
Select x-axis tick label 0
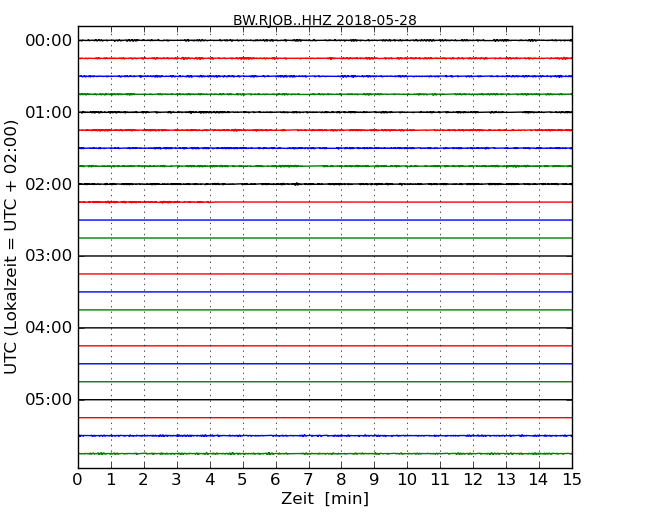(78, 480)
